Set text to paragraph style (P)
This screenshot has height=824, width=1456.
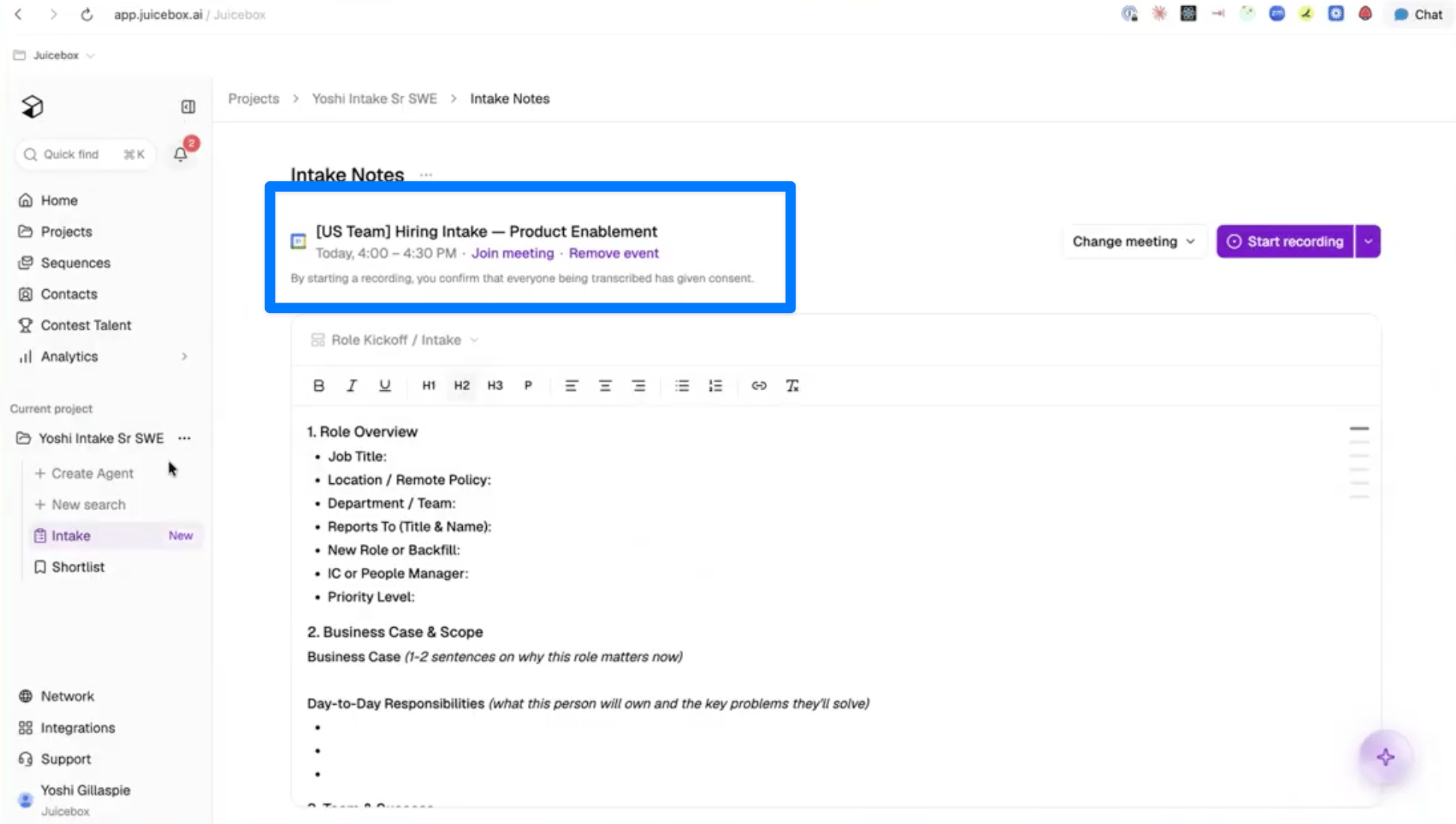(528, 386)
